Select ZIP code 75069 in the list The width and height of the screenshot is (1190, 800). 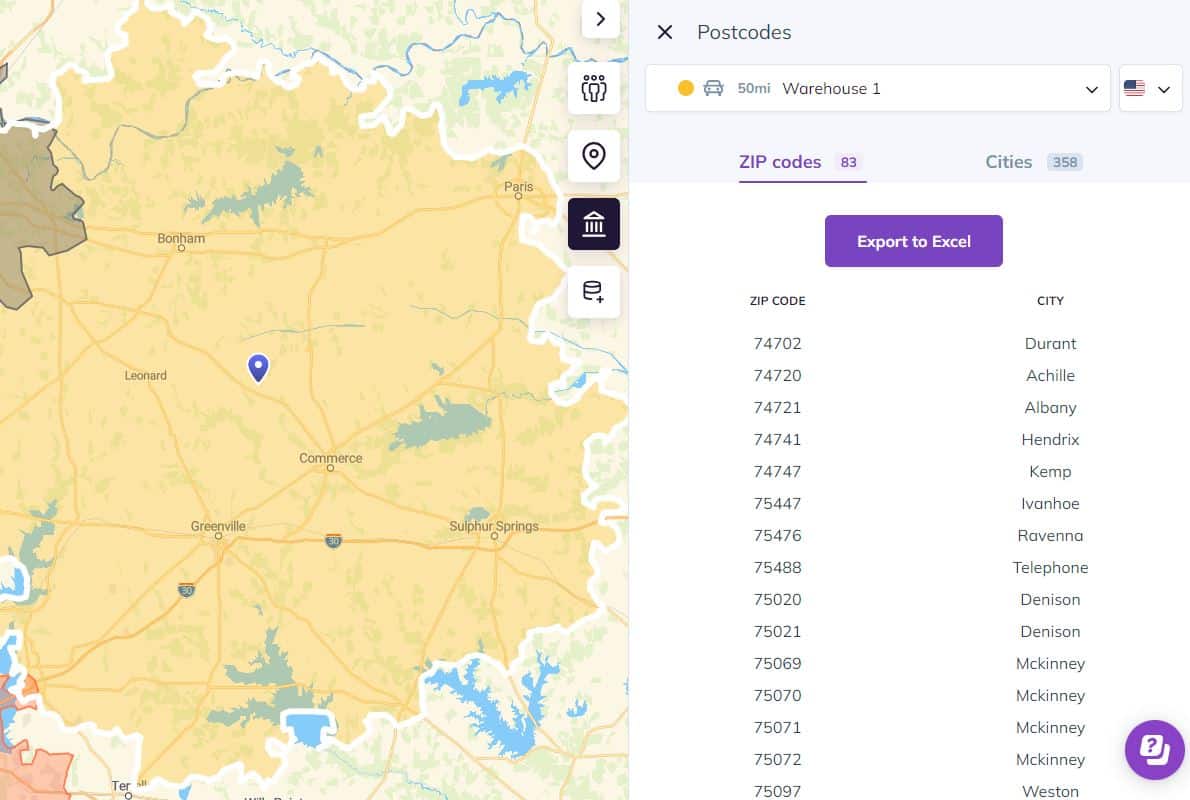pos(777,663)
